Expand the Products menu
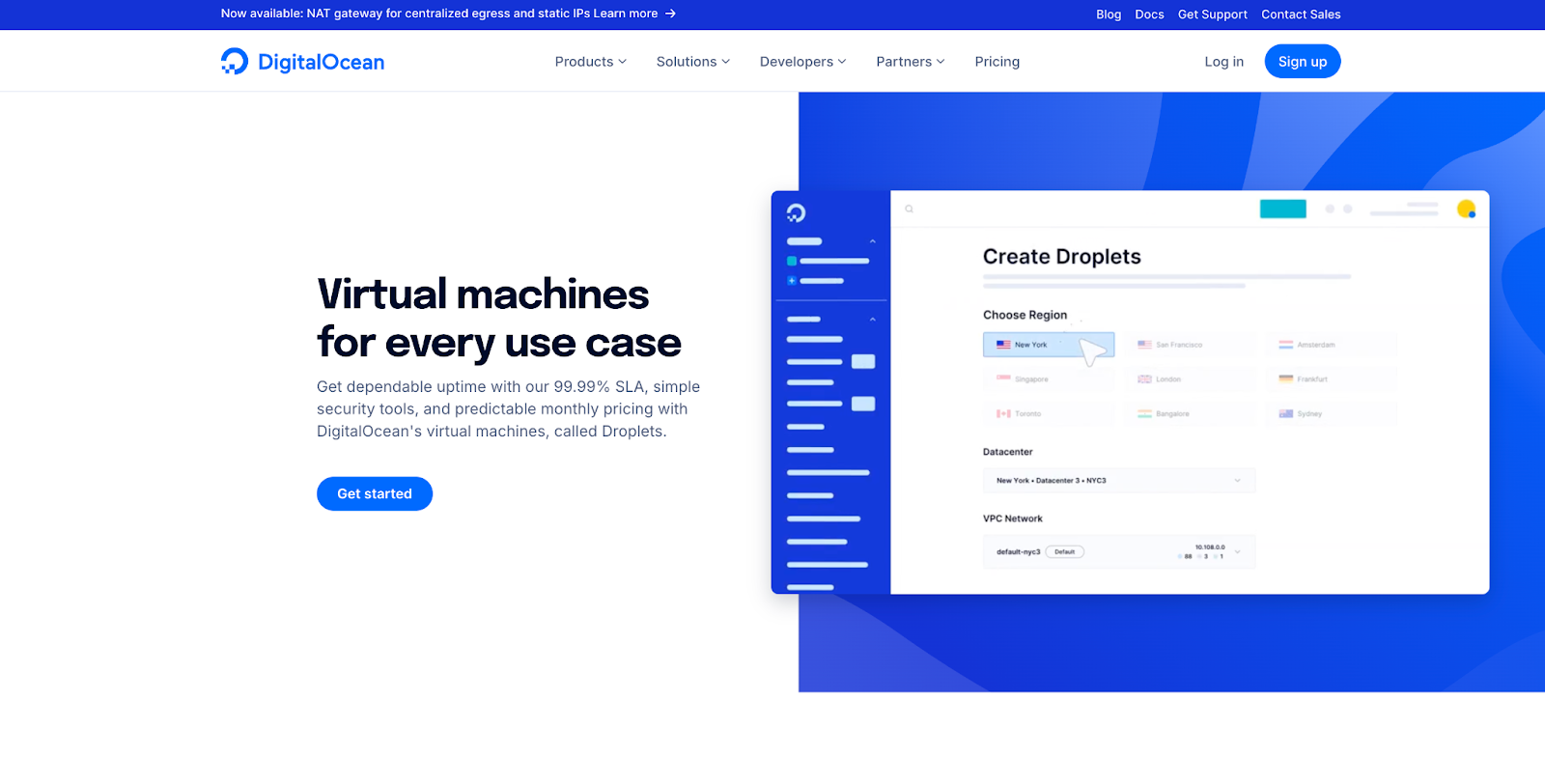Image resolution: width=1545 pixels, height=784 pixels. 591,62
